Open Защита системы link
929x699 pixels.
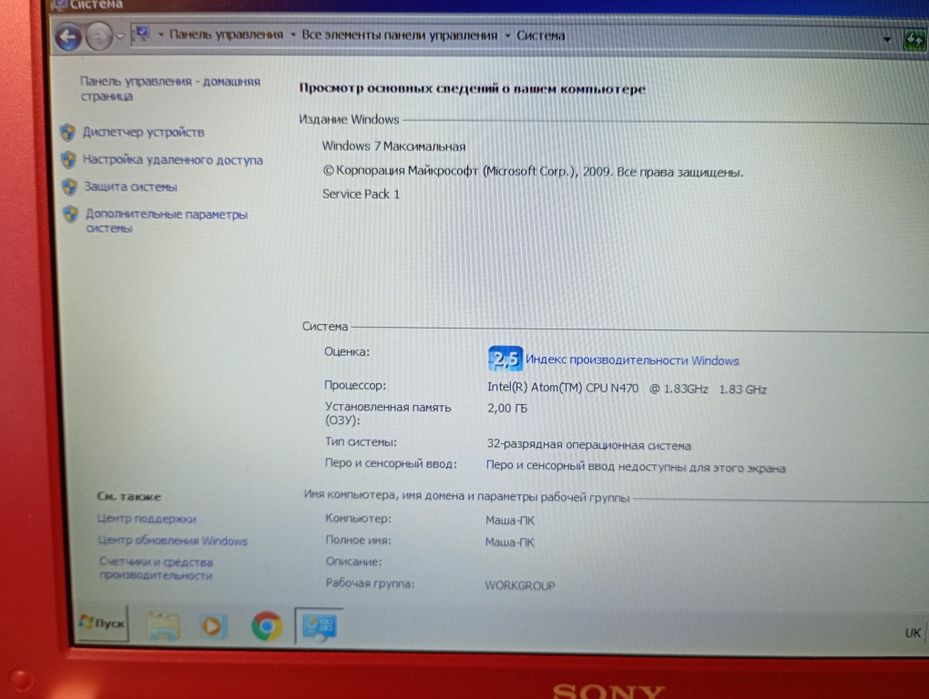[x=130, y=187]
